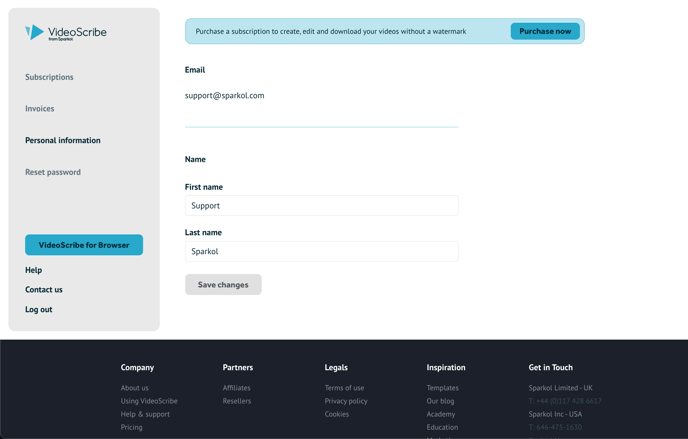Viewport: 688px width, 439px height.
Task: Open Education footer link
Action: tap(442, 427)
